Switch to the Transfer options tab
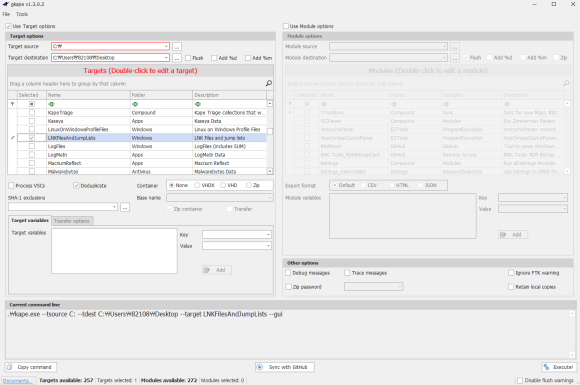The width and height of the screenshot is (580, 385). [x=72, y=221]
